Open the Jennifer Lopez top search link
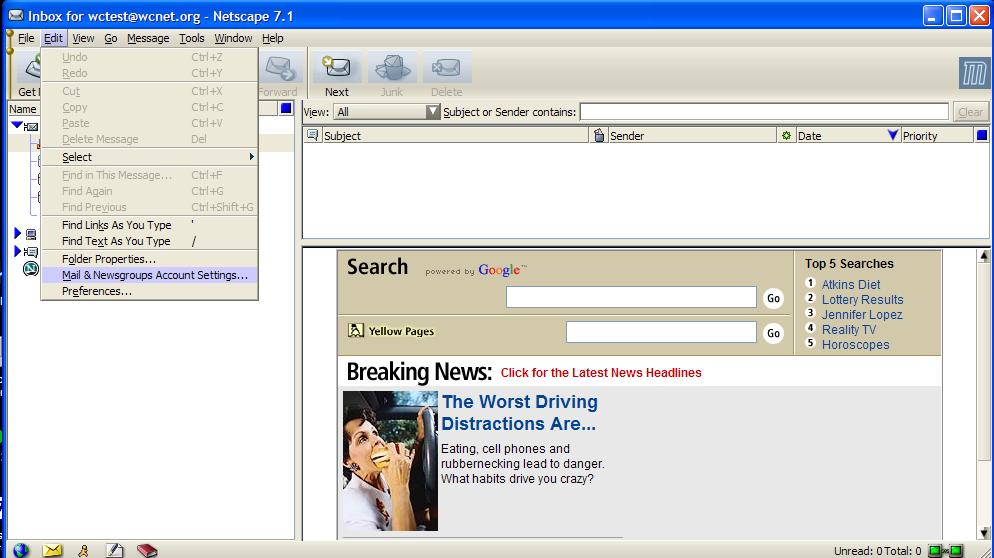The height and width of the screenshot is (558, 994). click(861, 314)
